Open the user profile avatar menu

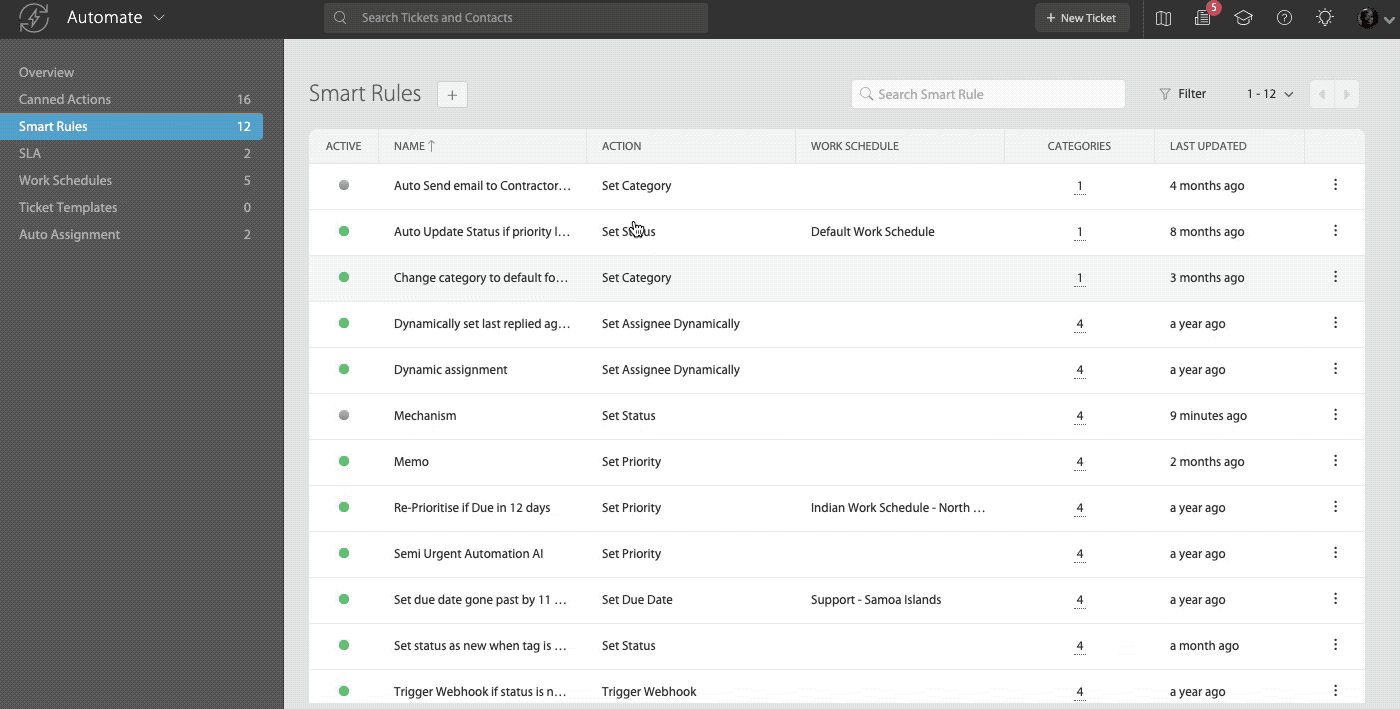coord(1375,18)
